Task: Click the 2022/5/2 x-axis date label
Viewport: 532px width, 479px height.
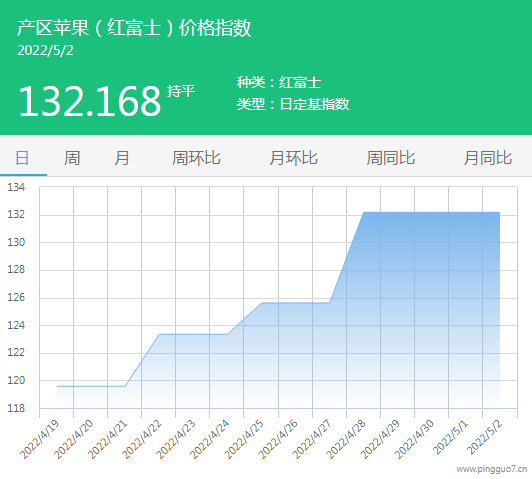Action: (484, 438)
